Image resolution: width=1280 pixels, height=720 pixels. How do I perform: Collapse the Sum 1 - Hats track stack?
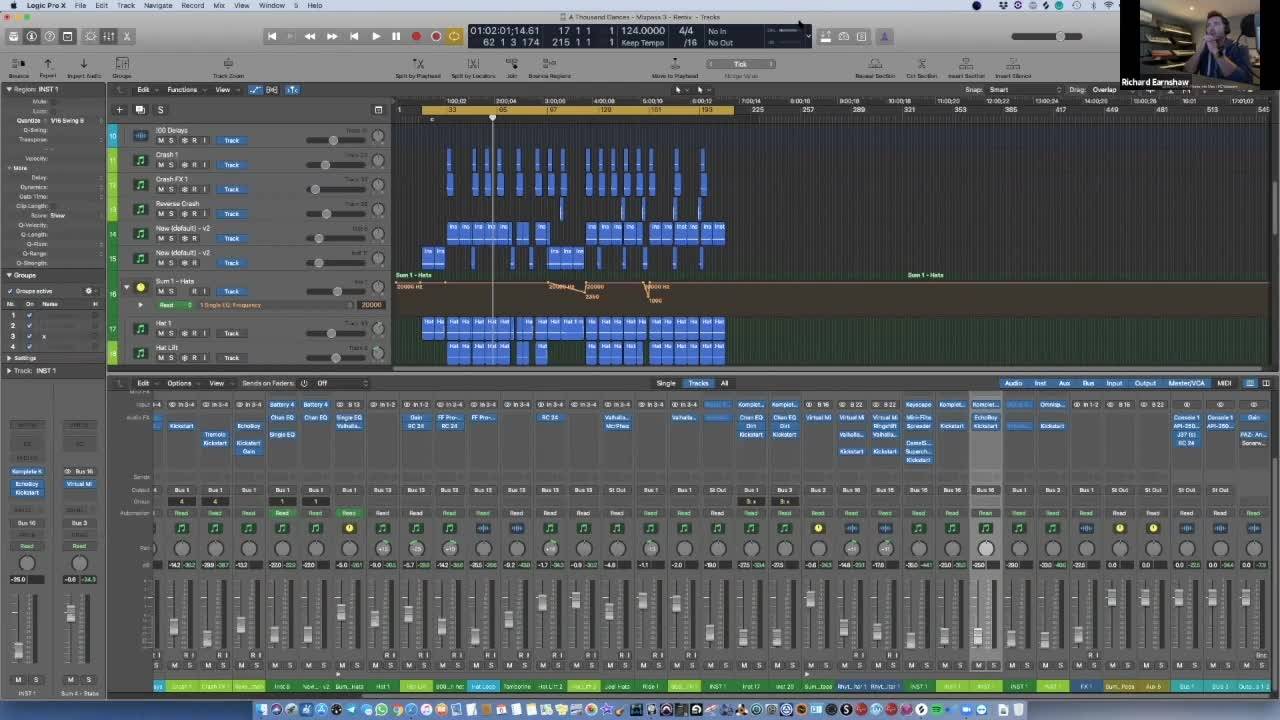126,287
